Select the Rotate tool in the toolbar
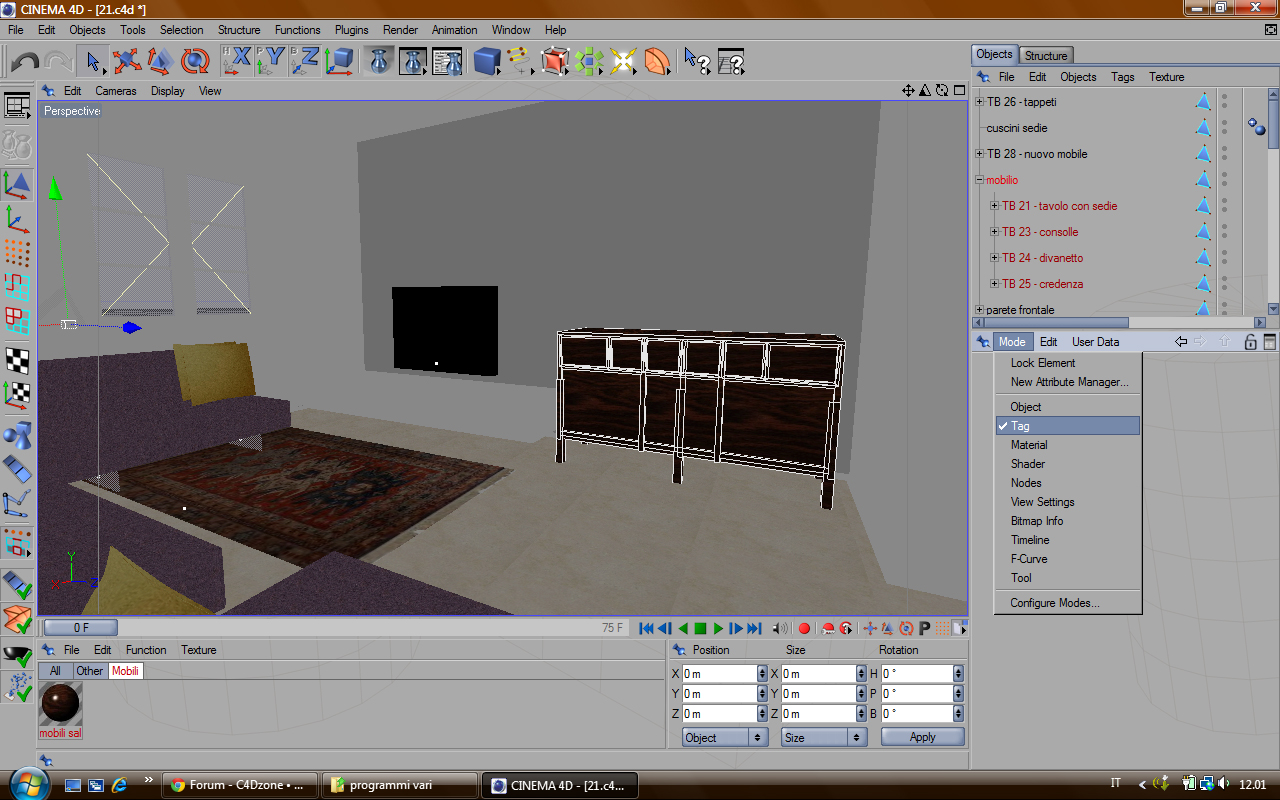Screen dimensions: 1280x800 coord(195,62)
